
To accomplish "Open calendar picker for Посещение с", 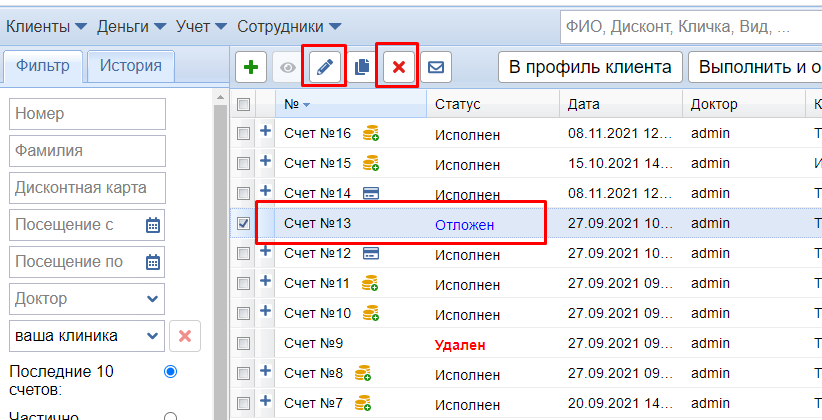I will tap(152, 225).
